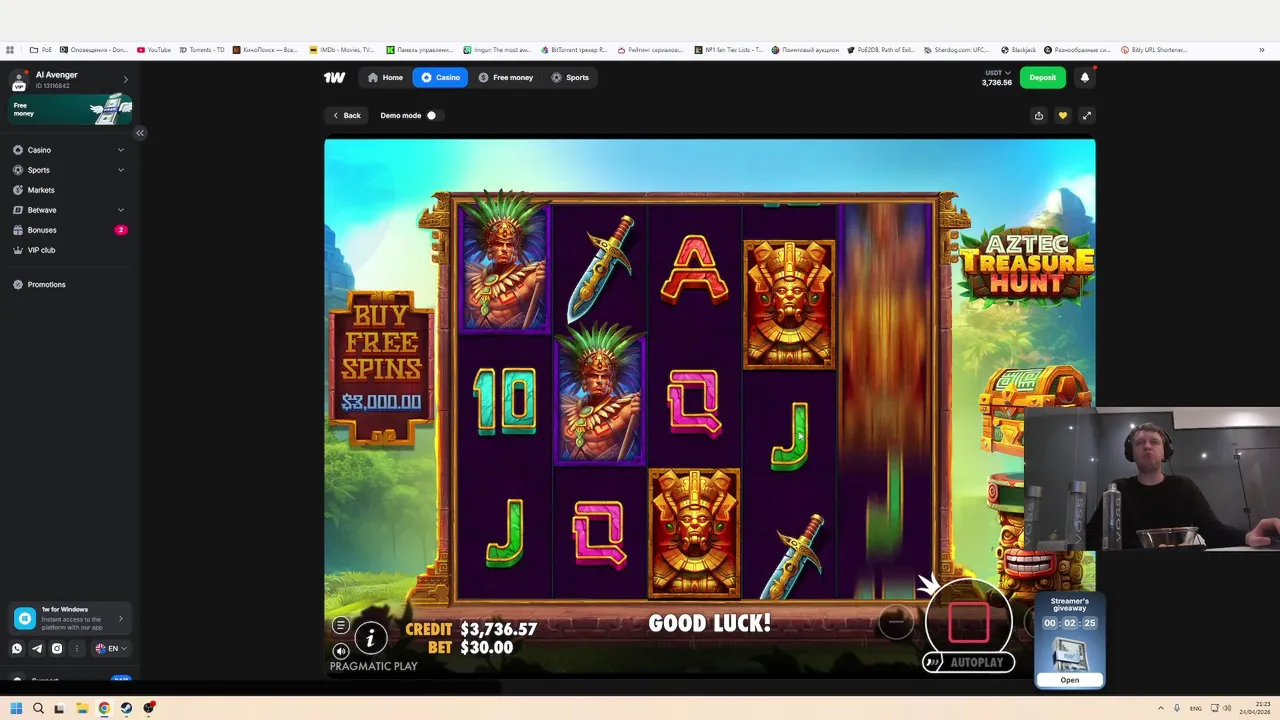Share the game using the share icon
The height and width of the screenshot is (720, 1280).
(1038, 115)
